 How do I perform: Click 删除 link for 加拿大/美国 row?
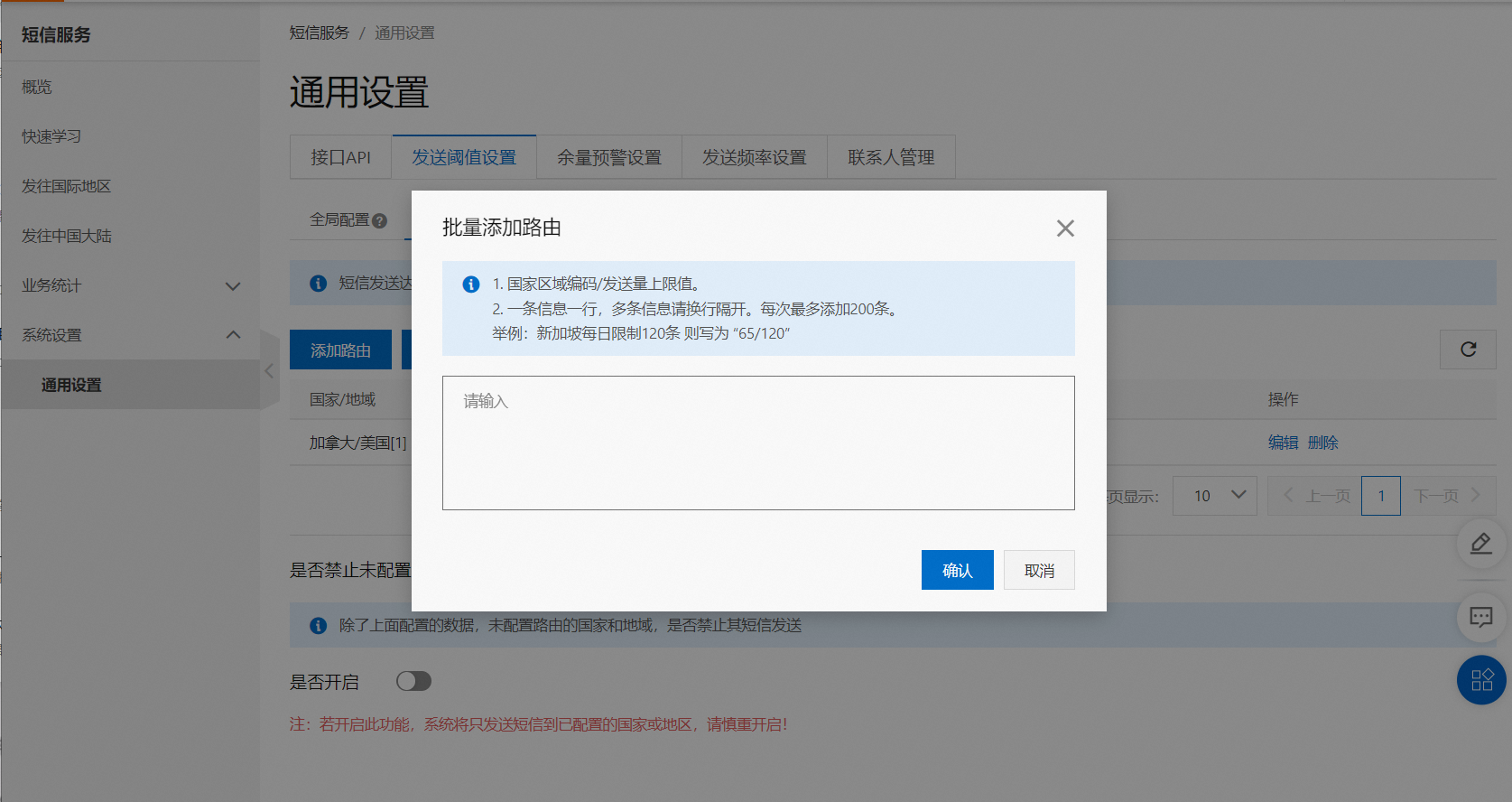coord(1322,443)
